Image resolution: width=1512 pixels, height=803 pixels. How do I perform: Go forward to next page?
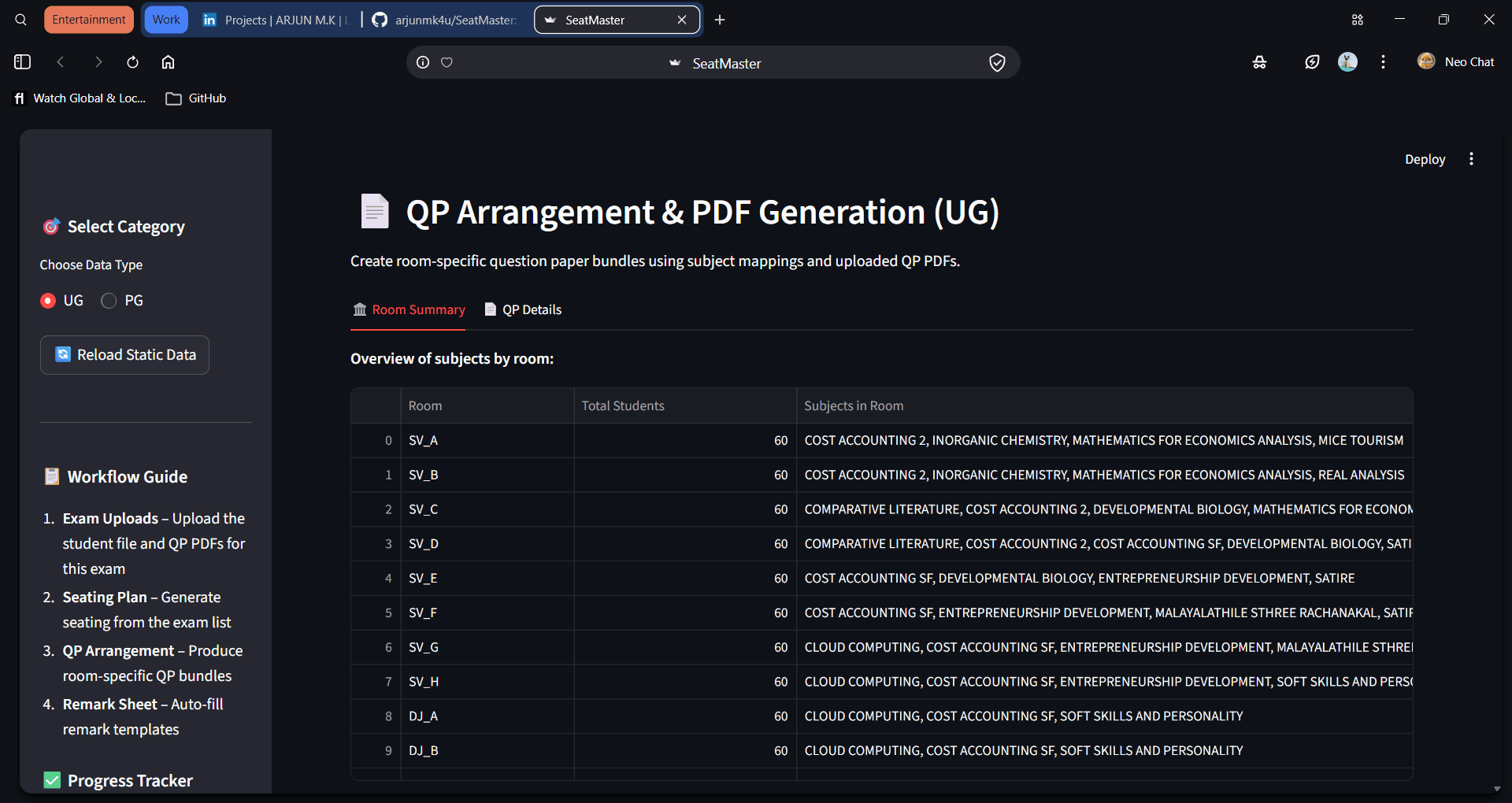coord(98,62)
